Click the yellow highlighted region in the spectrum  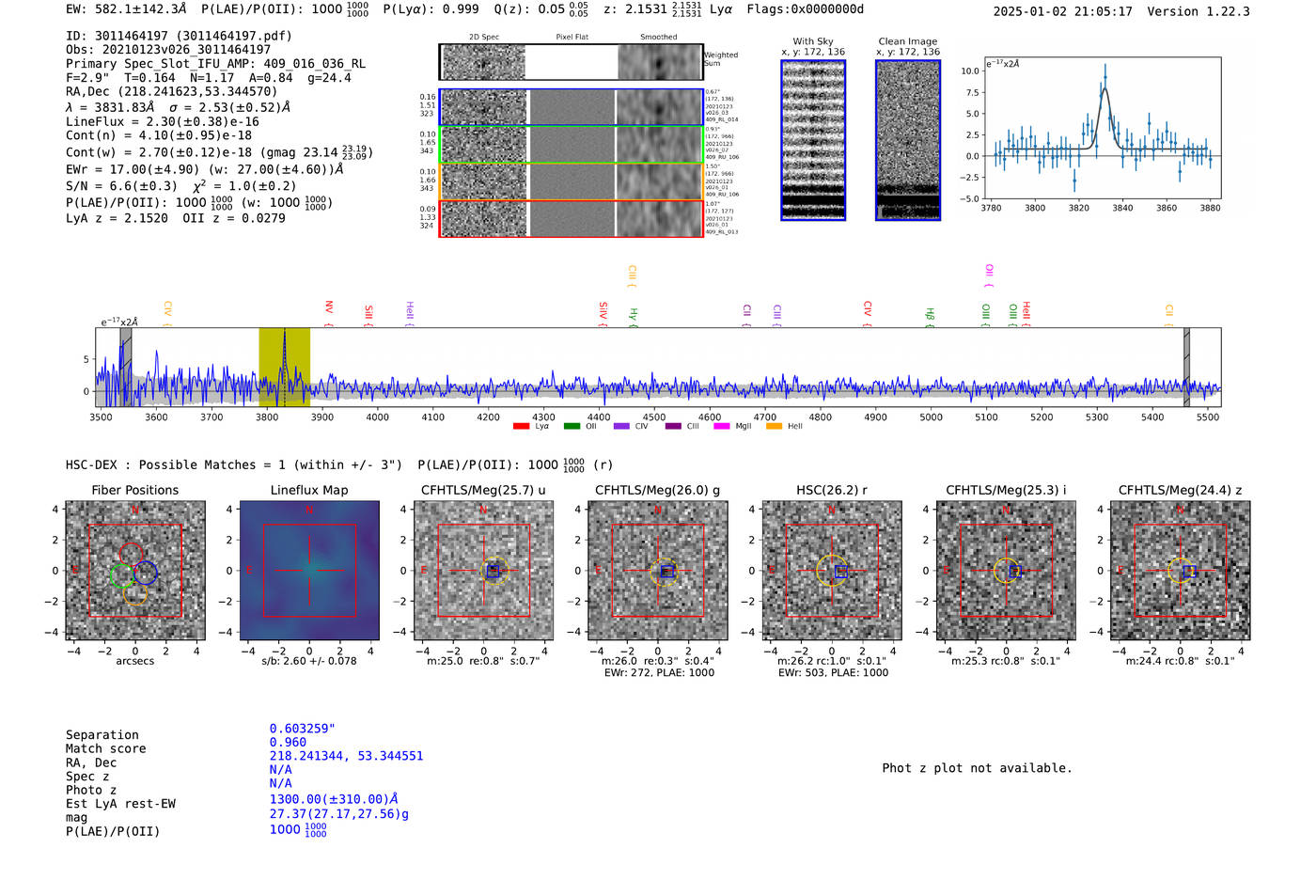pos(284,367)
